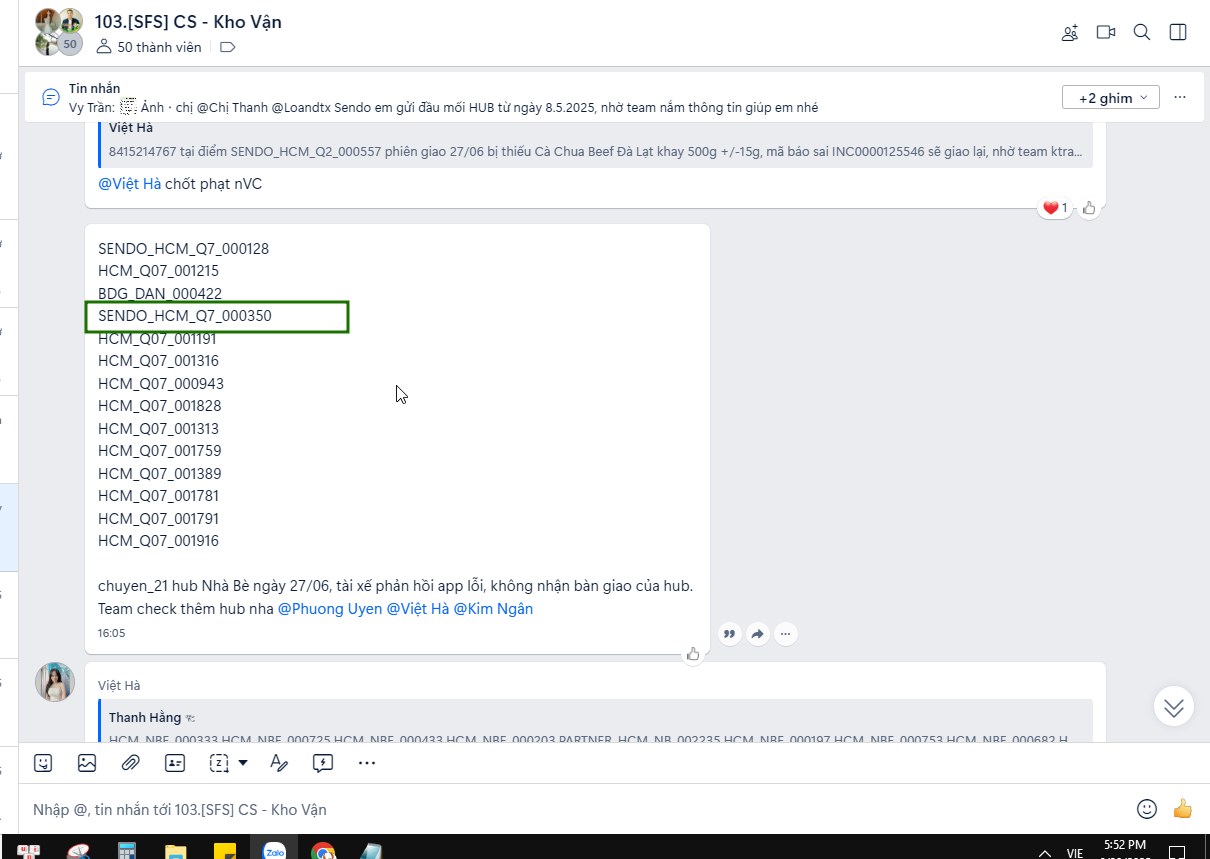Open more options for the pinned message bar
The width and height of the screenshot is (1210, 859).
[x=1180, y=97]
